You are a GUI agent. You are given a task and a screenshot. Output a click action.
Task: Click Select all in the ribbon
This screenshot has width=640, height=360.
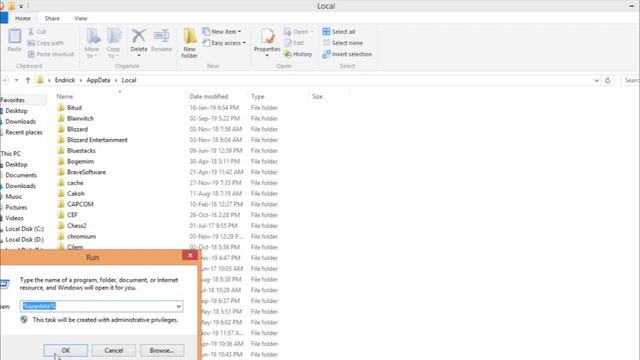click(x=339, y=31)
